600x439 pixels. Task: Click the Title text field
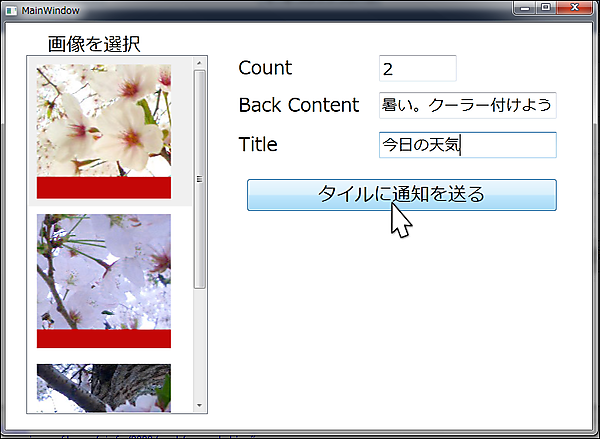click(x=468, y=145)
